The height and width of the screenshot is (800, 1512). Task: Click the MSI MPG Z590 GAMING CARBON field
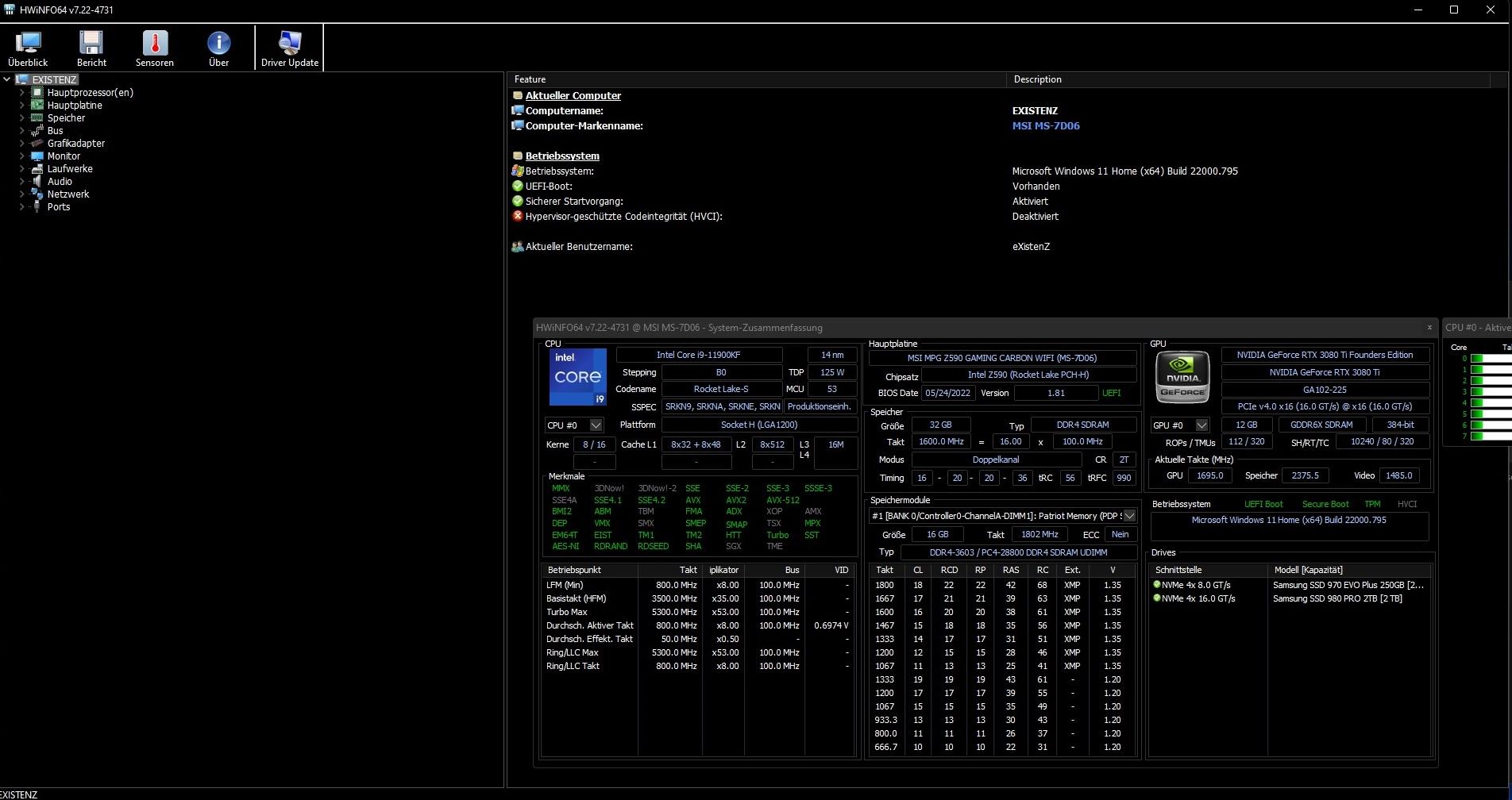click(x=1002, y=358)
